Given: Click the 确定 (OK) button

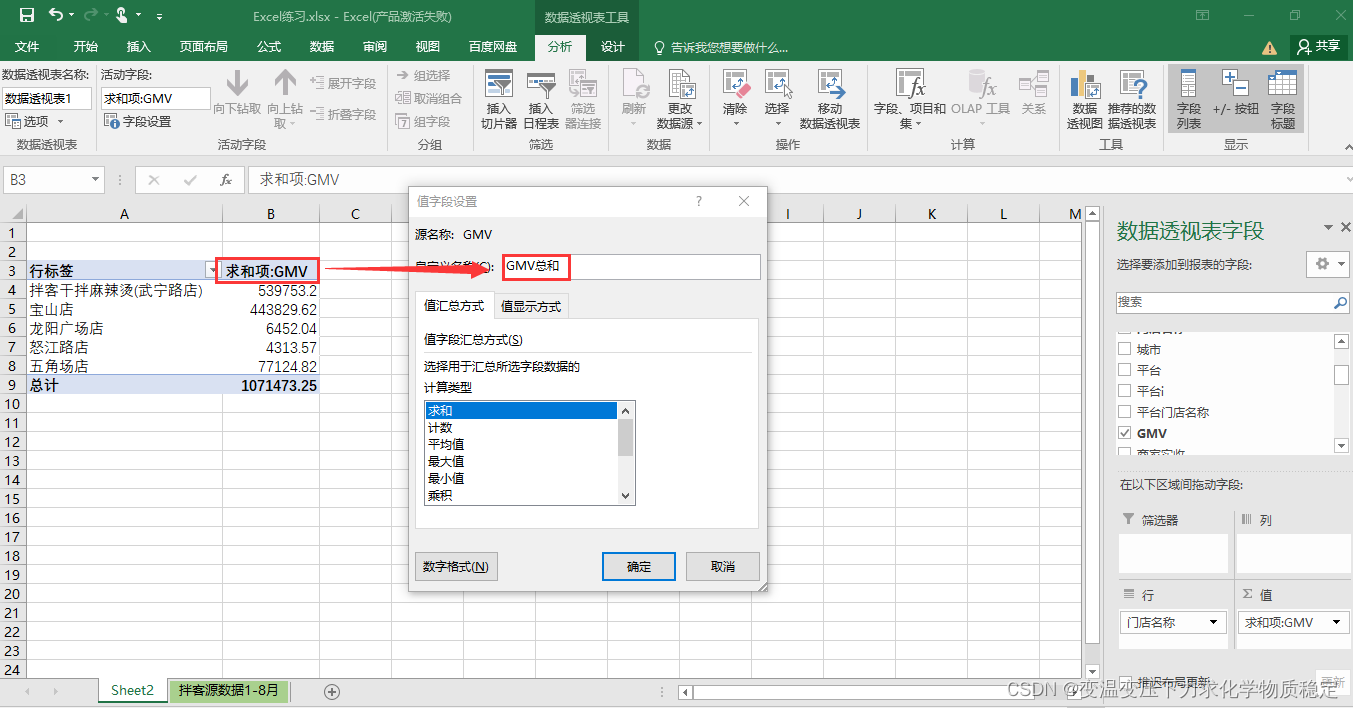Looking at the screenshot, I should point(639,566).
